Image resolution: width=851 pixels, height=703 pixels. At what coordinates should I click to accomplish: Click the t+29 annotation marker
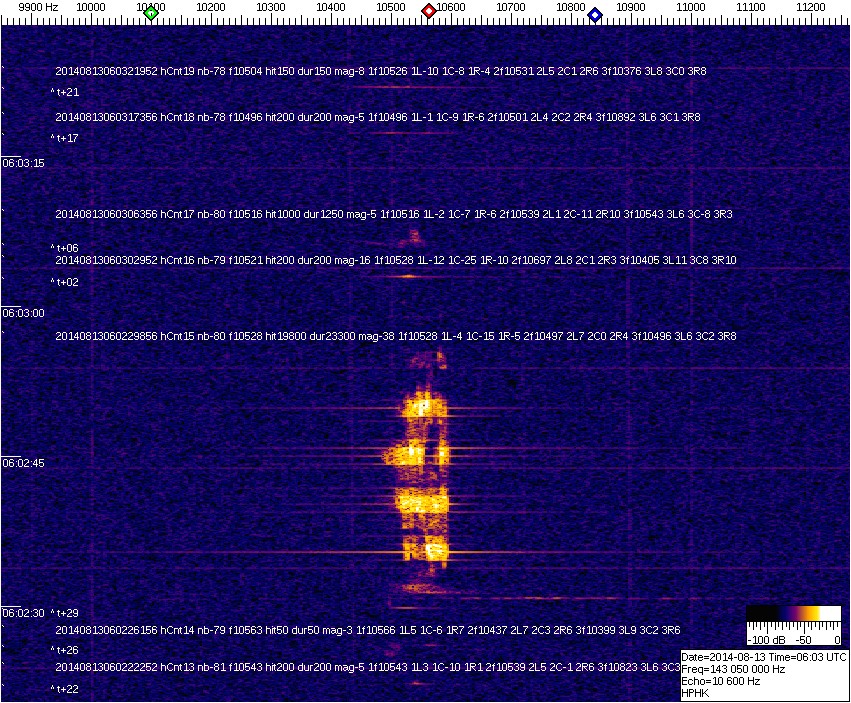click(x=65, y=613)
